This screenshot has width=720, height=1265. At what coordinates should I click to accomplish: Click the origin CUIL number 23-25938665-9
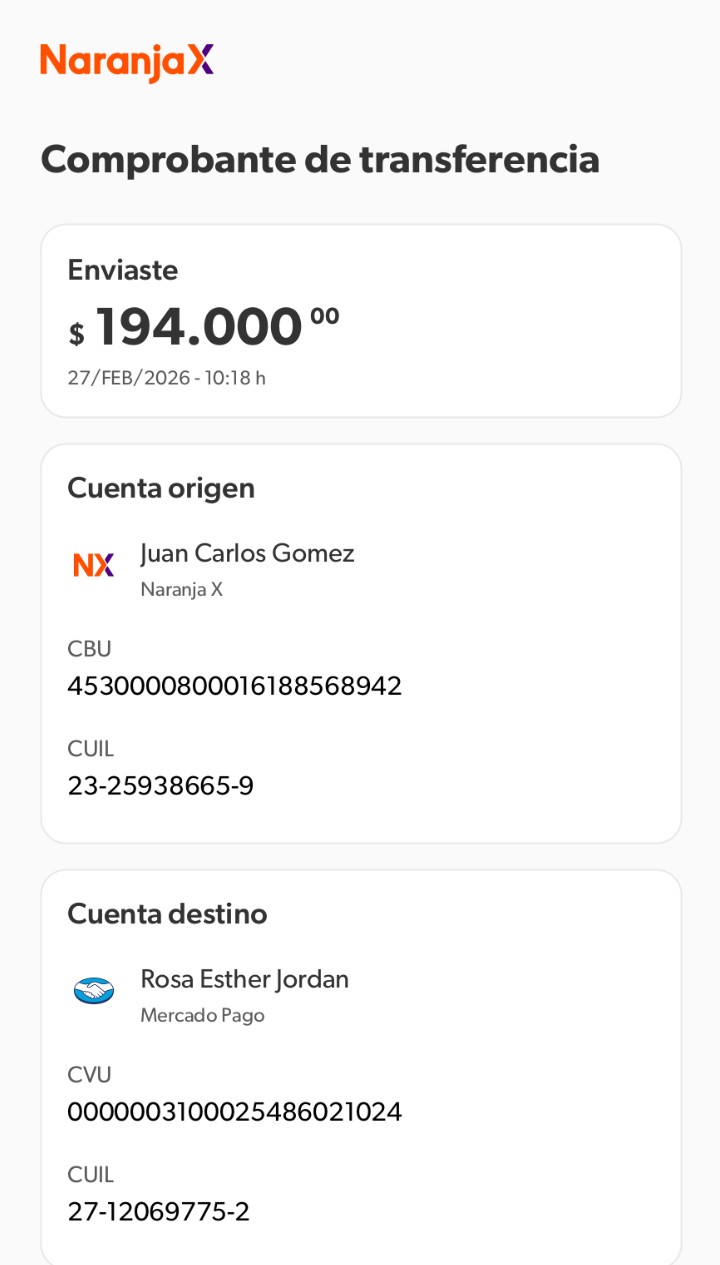pos(160,786)
